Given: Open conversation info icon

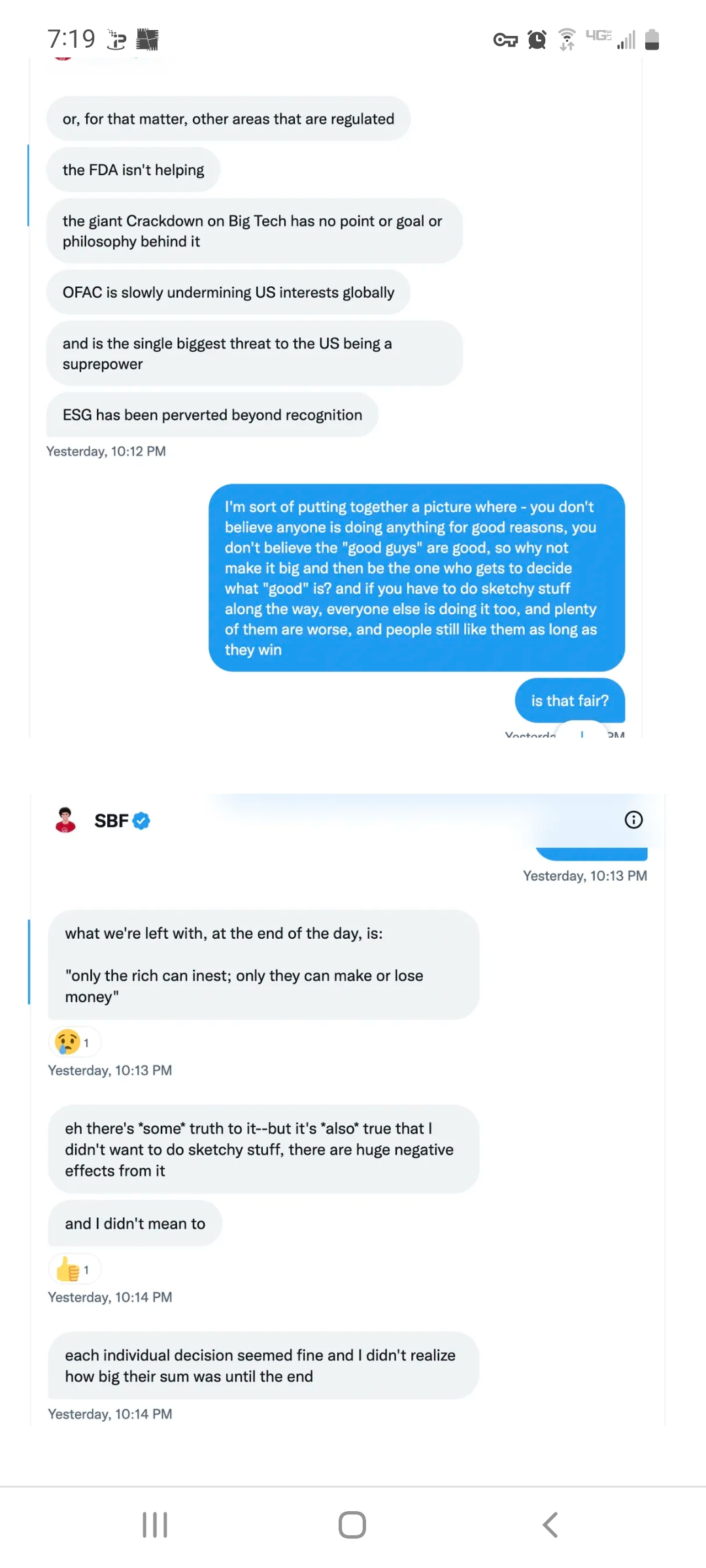Looking at the screenshot, I should (x=633, y=820).
